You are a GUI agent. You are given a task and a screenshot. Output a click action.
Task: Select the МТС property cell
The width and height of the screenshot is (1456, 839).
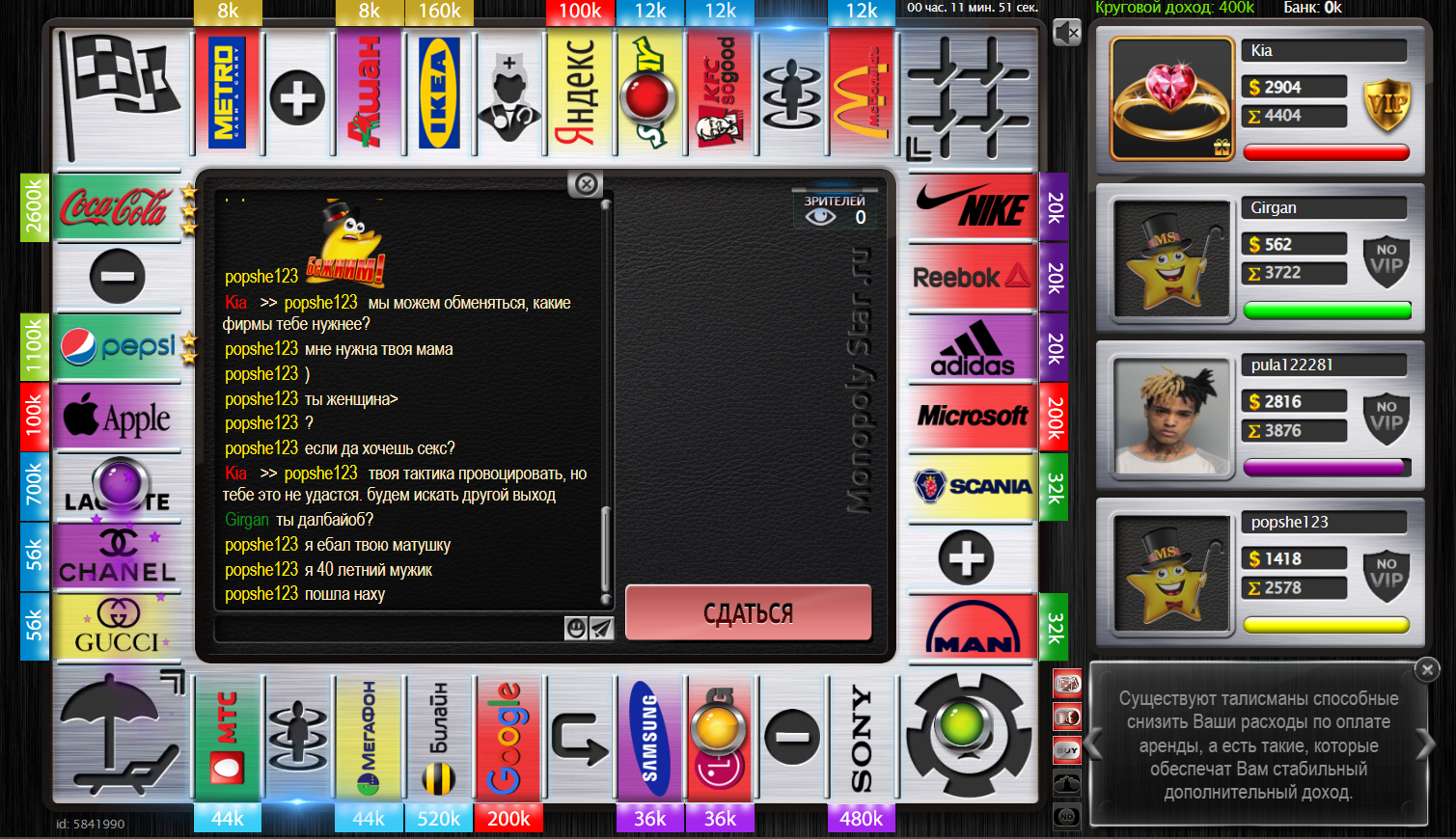[x=228, y=739]
